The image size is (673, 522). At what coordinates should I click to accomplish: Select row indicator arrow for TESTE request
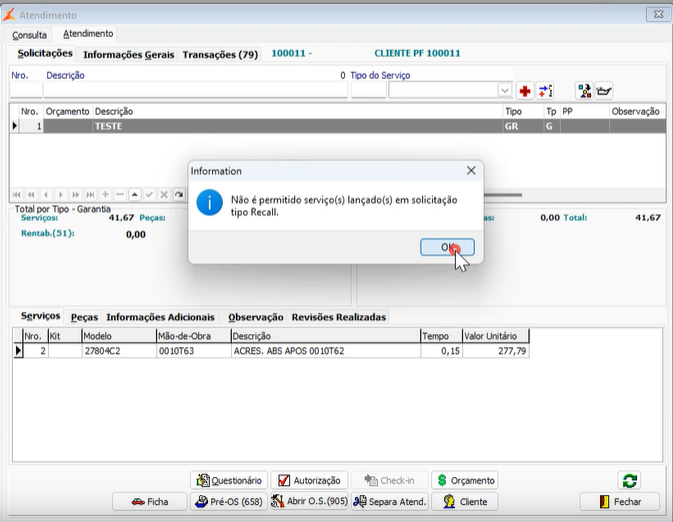coord(15,126)
